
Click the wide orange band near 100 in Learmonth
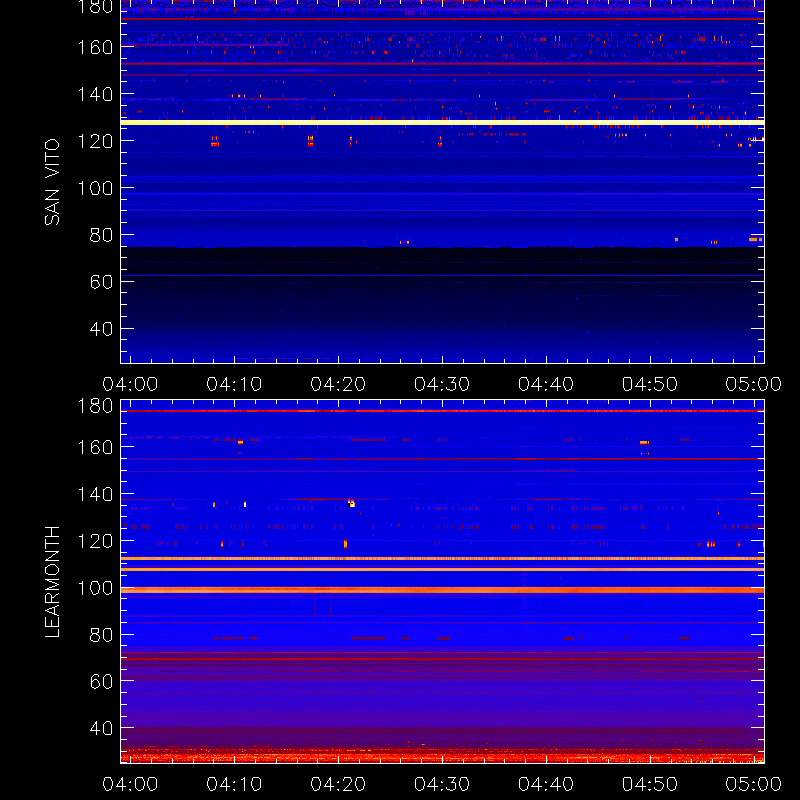[x=442, y=590]
